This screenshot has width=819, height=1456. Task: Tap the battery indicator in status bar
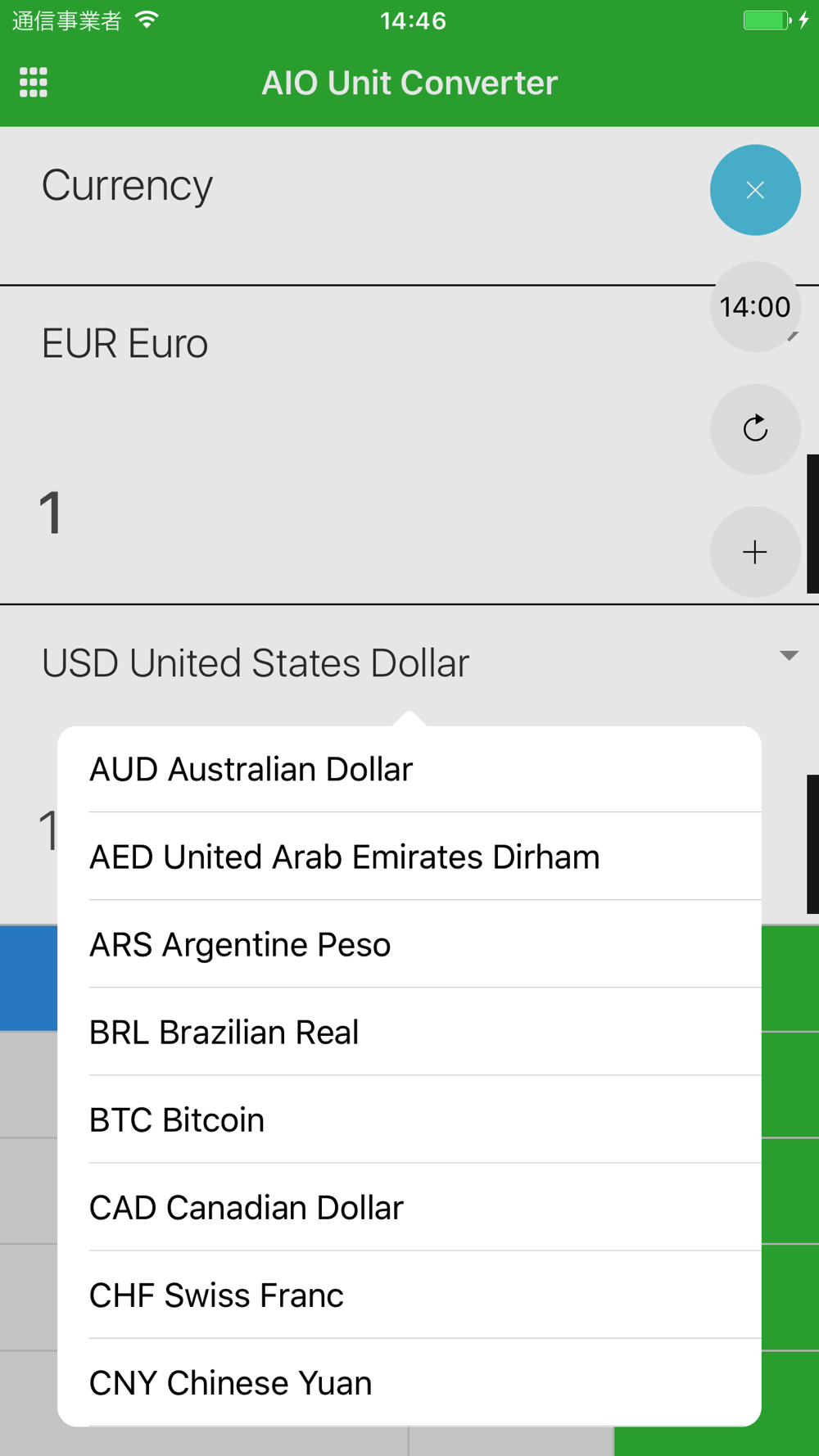(x=767, y=20)
